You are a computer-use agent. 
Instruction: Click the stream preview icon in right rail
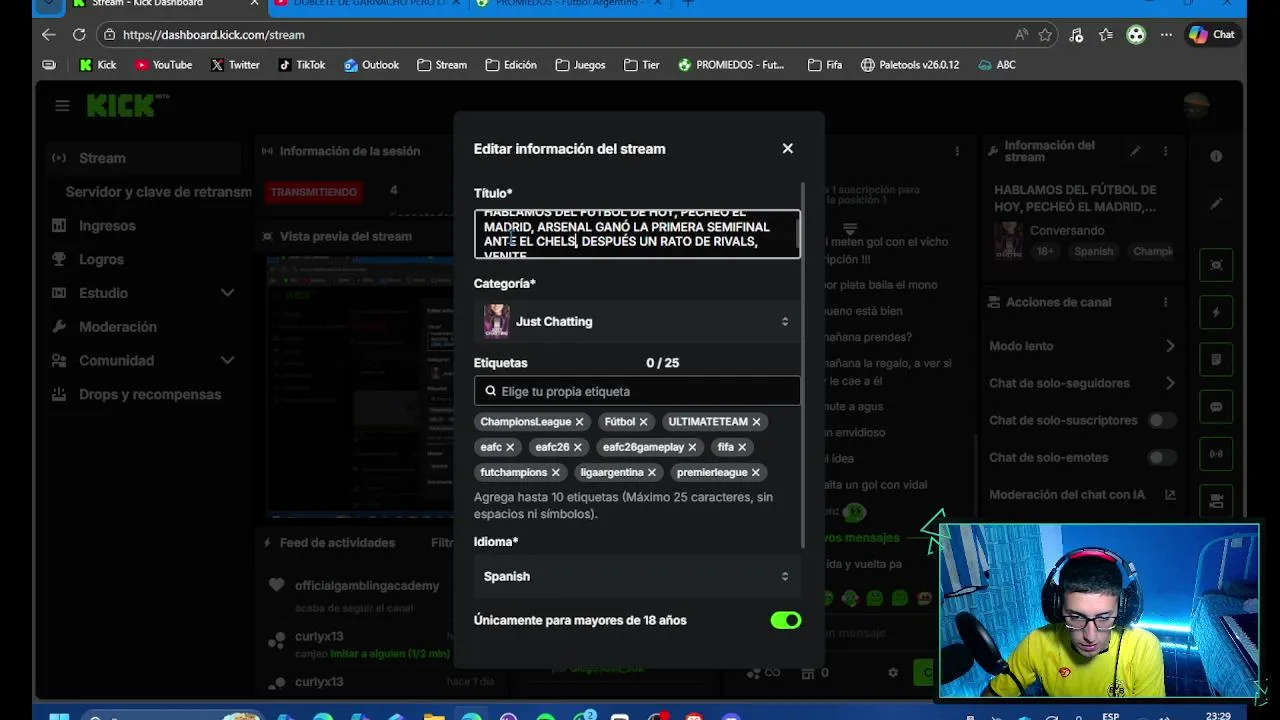pyautogui.click(x=1216, y=265)
